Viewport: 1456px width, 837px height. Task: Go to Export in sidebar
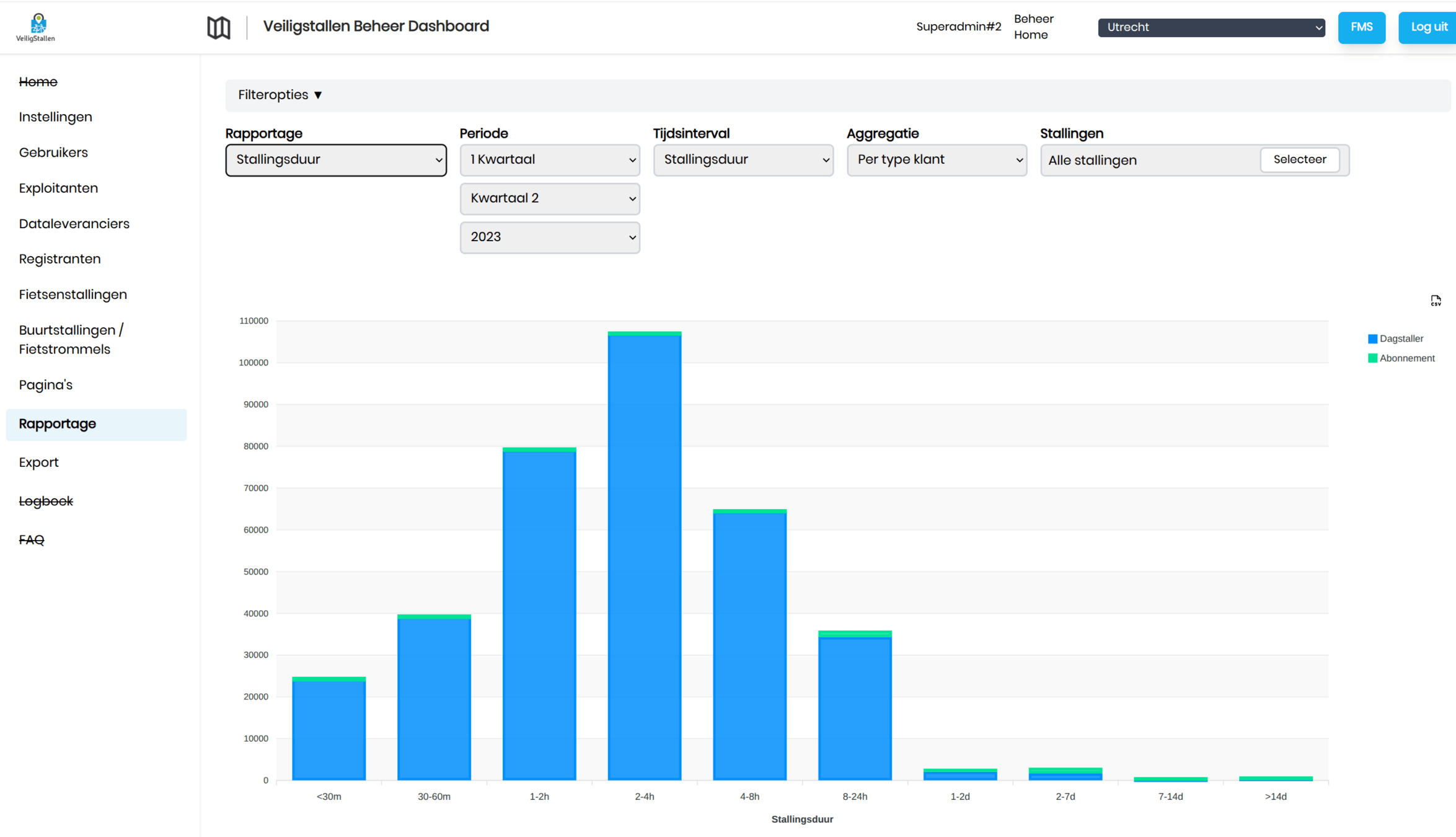[x=38, y=463]
